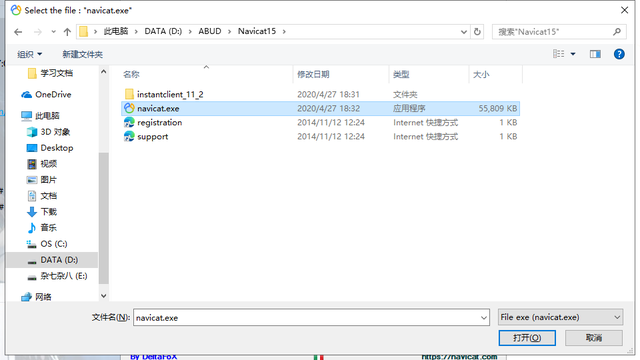Image resolution: width=640 pixels, height=360 pixels.
Task: Click the file name input field
Action: [x=311, y=318]
